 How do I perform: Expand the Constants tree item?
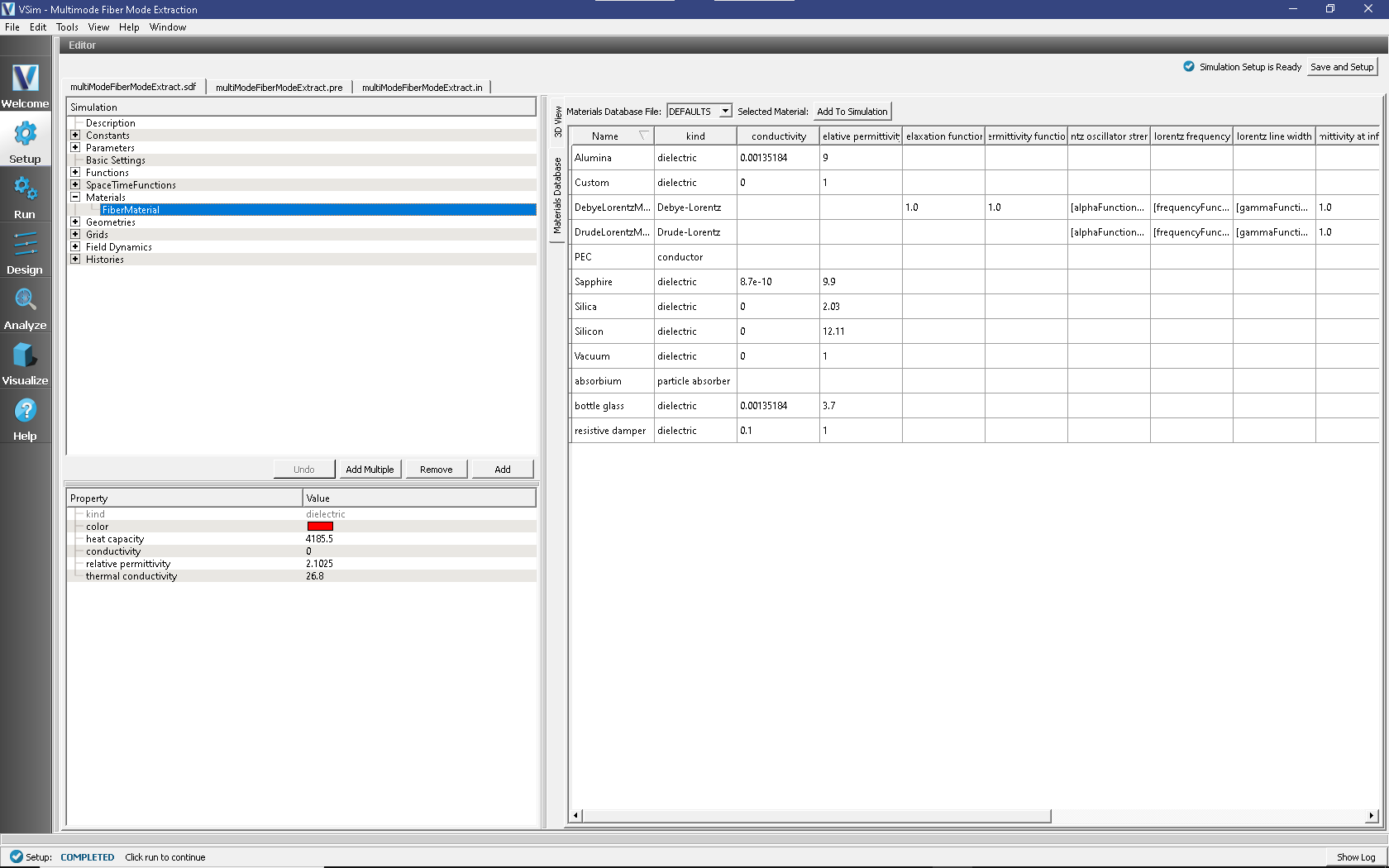(x=74, y=135)
